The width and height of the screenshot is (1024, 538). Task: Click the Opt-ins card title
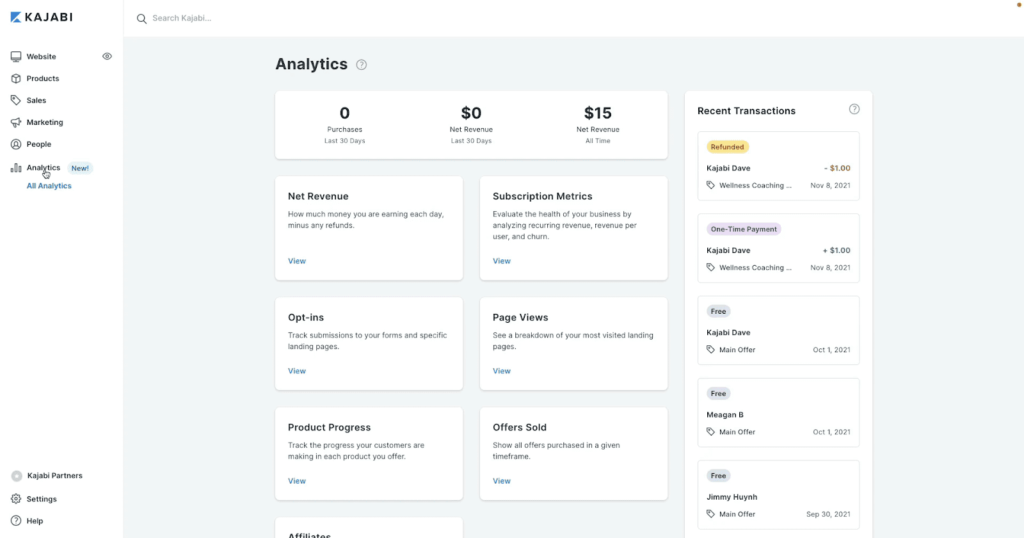pos(306,318)
